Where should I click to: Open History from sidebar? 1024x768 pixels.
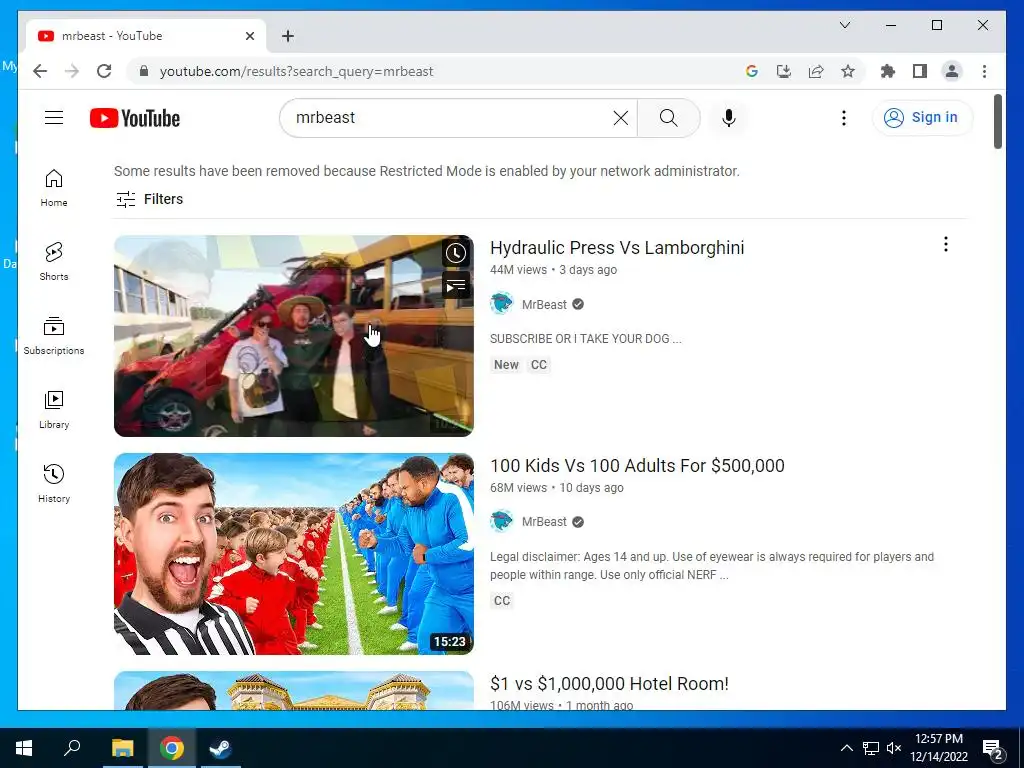[54, 483]
